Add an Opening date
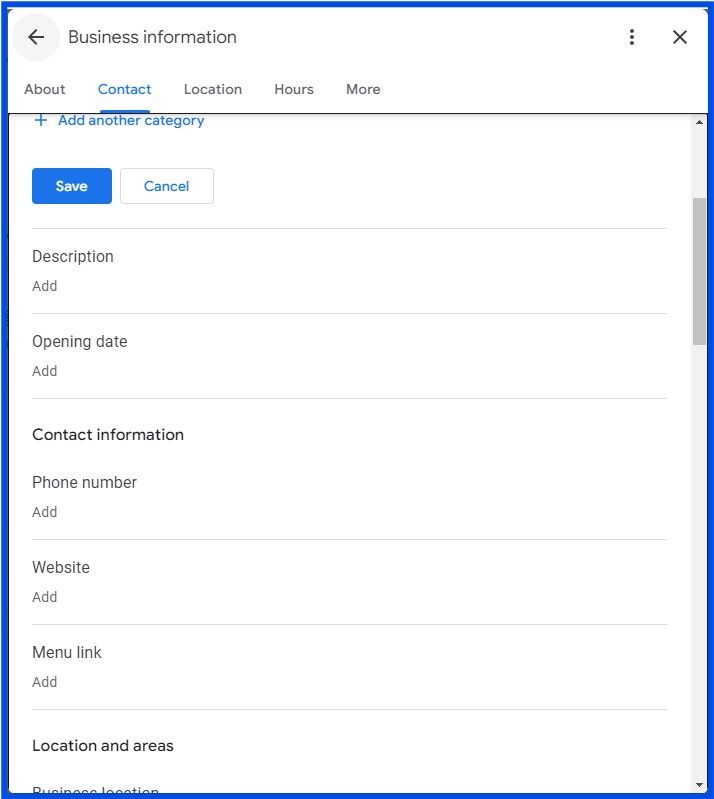 pyautogui.click(x=45, y=371)
